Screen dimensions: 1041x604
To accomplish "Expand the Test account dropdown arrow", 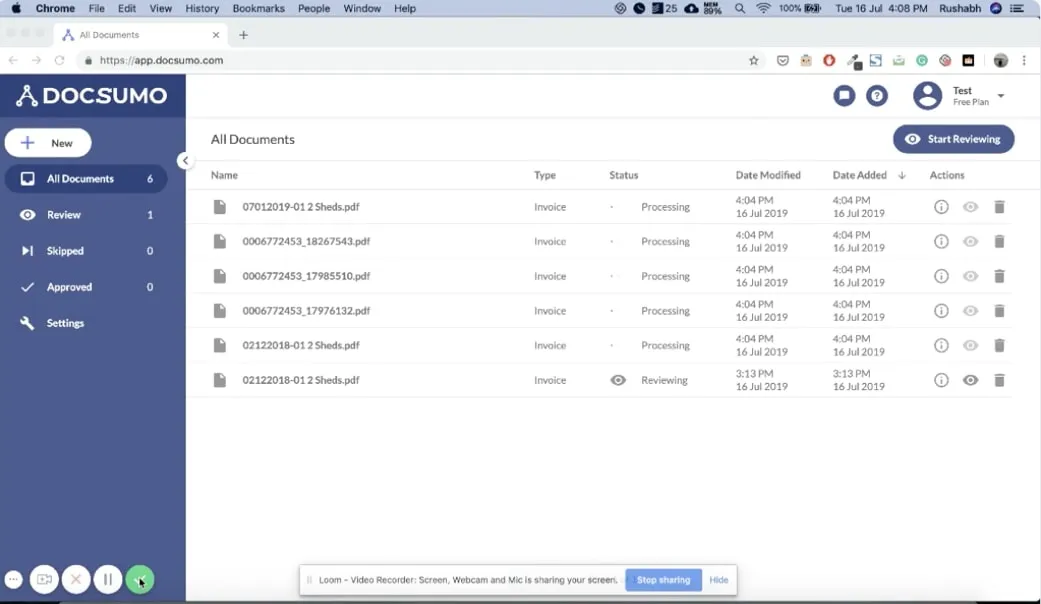I will coord(1001,96).
